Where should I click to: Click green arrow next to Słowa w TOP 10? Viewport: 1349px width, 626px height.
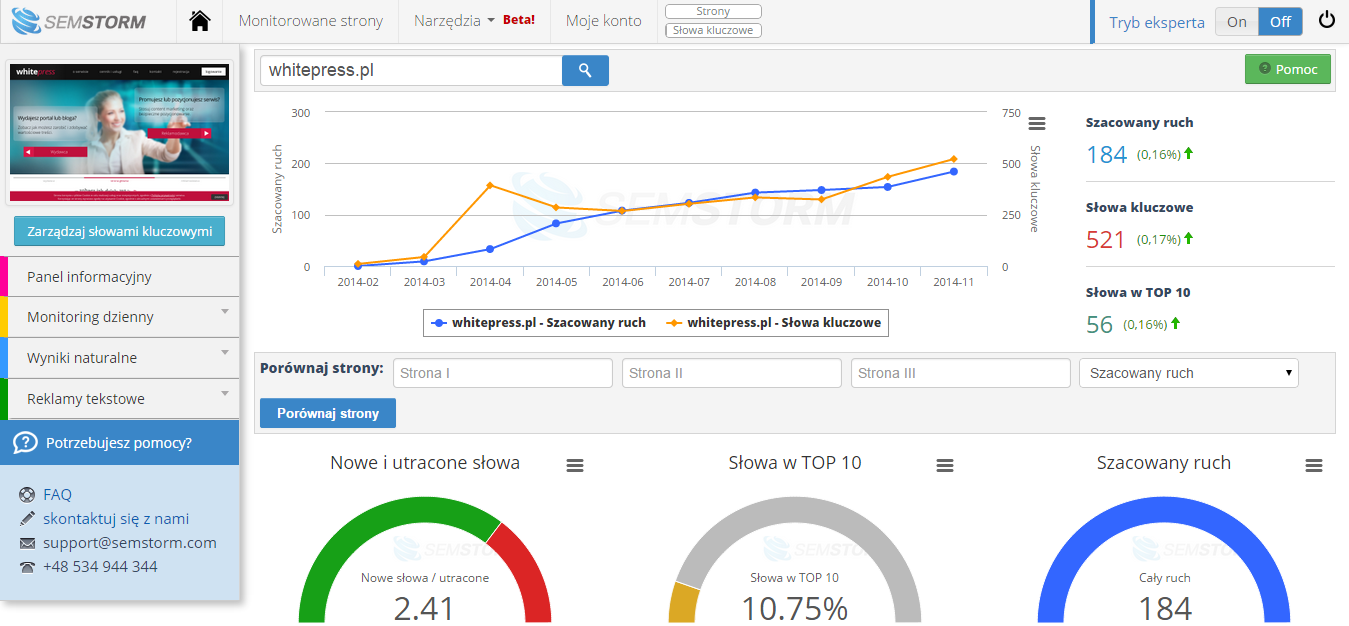[x=1176, y=324]
